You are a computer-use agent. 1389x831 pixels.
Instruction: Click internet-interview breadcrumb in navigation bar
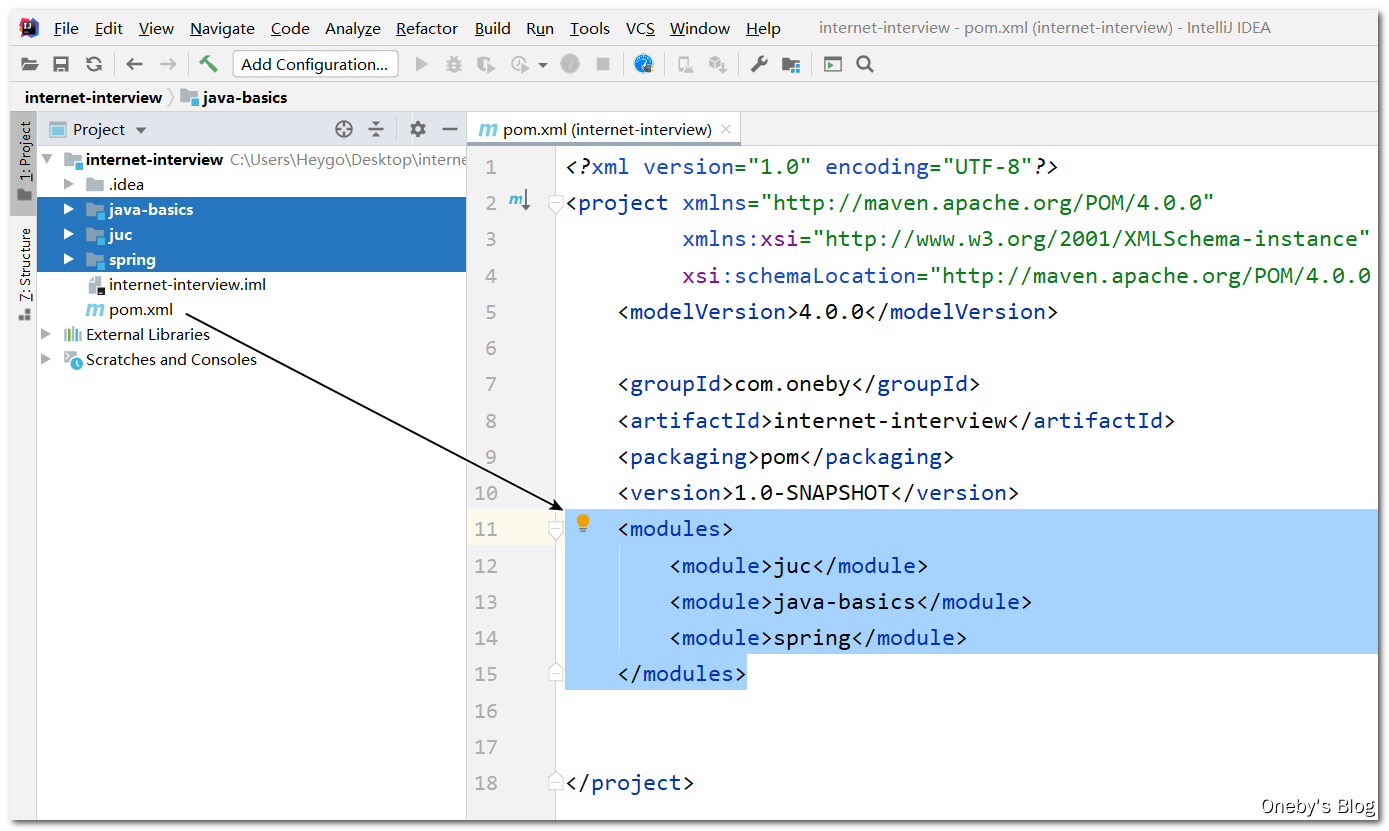[93, 97]
